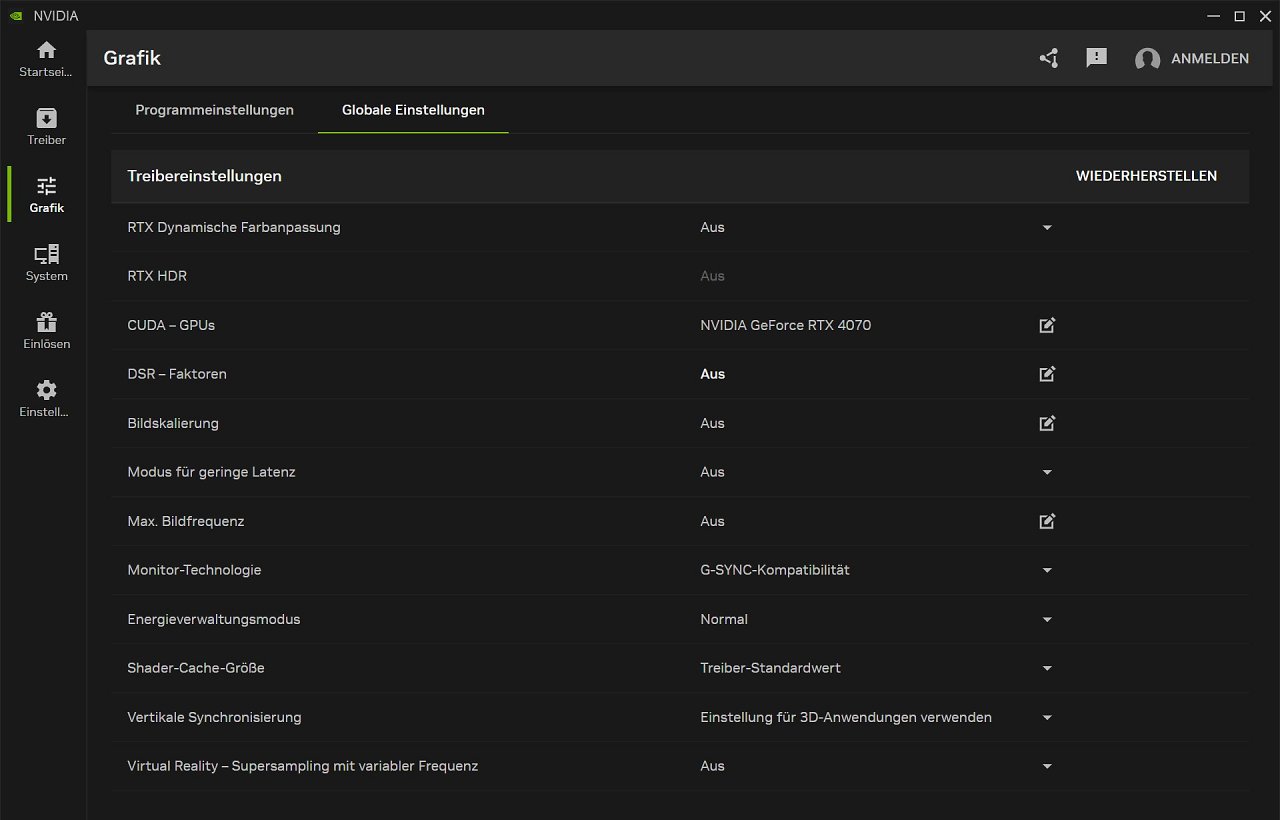Screen dimensions: 1280x820
Task: Edit the CUDA – GPUs setting
Action: pyautogui.click(x=1047, y=325)
